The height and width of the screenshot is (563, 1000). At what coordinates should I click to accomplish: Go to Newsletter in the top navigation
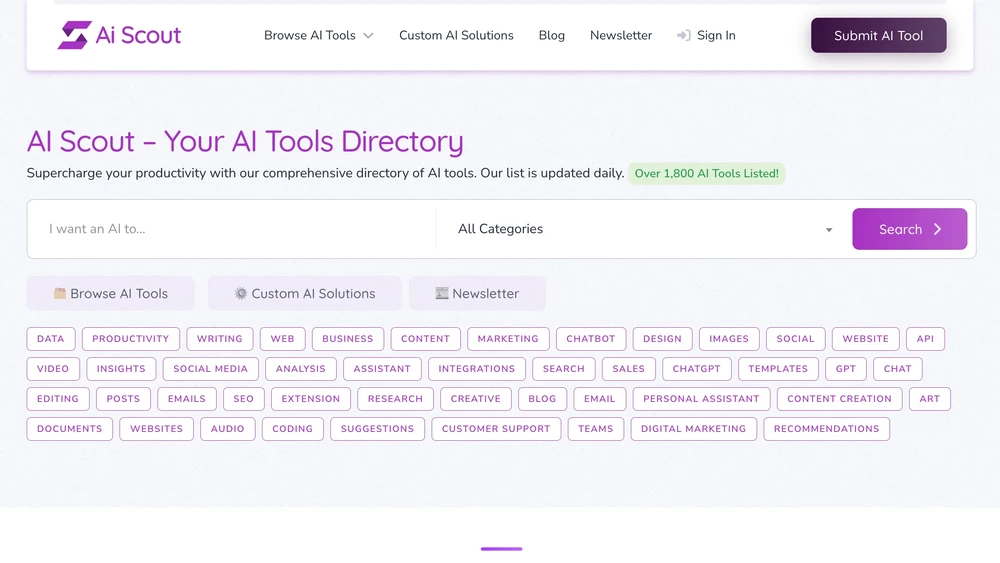click(621, 36)
